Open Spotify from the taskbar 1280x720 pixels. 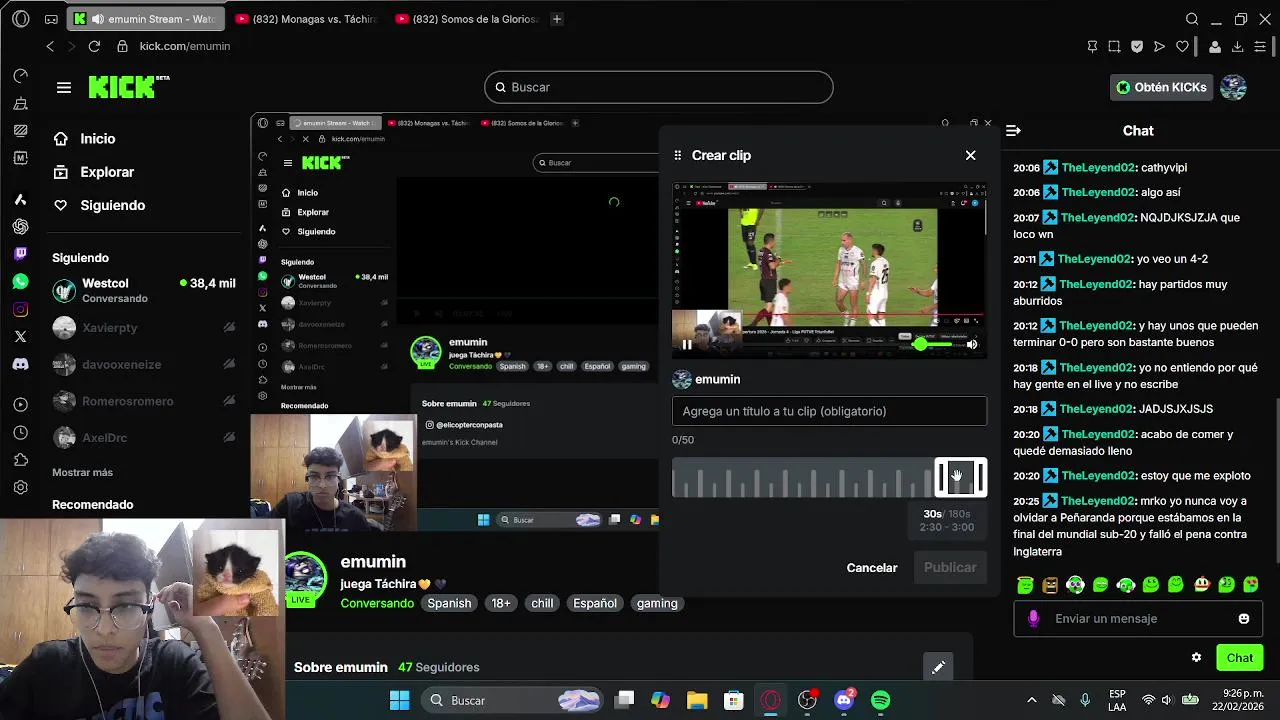(x=880, y=700)
